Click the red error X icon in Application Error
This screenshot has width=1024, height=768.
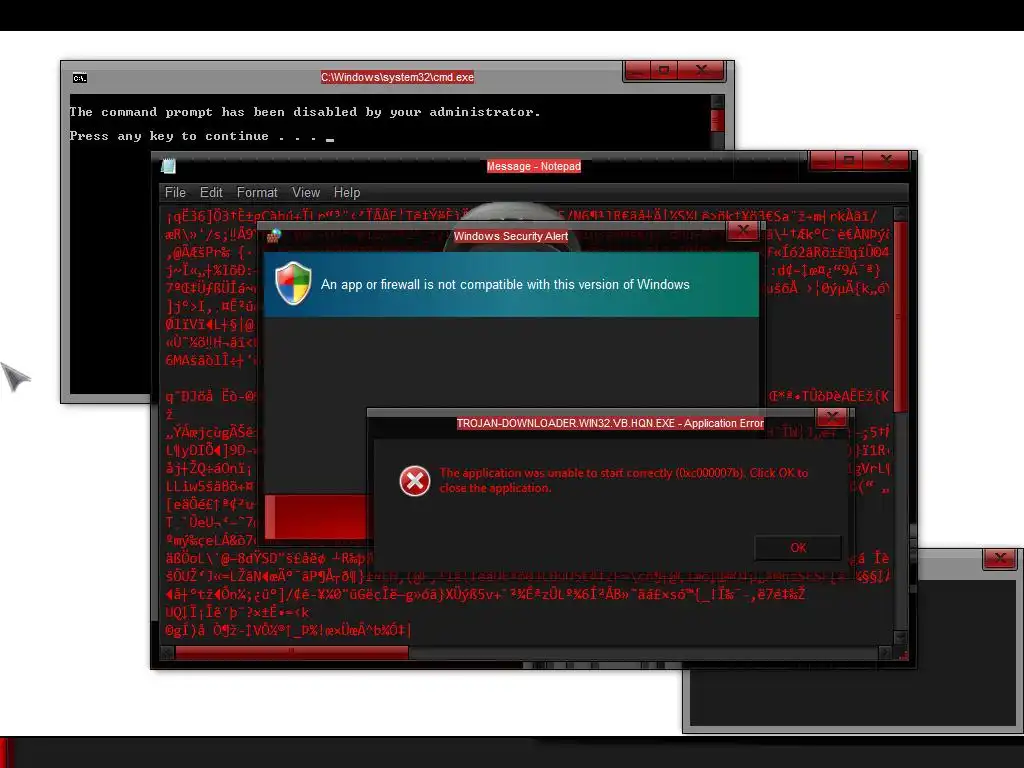pyautogui.click(x=415, y=481)
